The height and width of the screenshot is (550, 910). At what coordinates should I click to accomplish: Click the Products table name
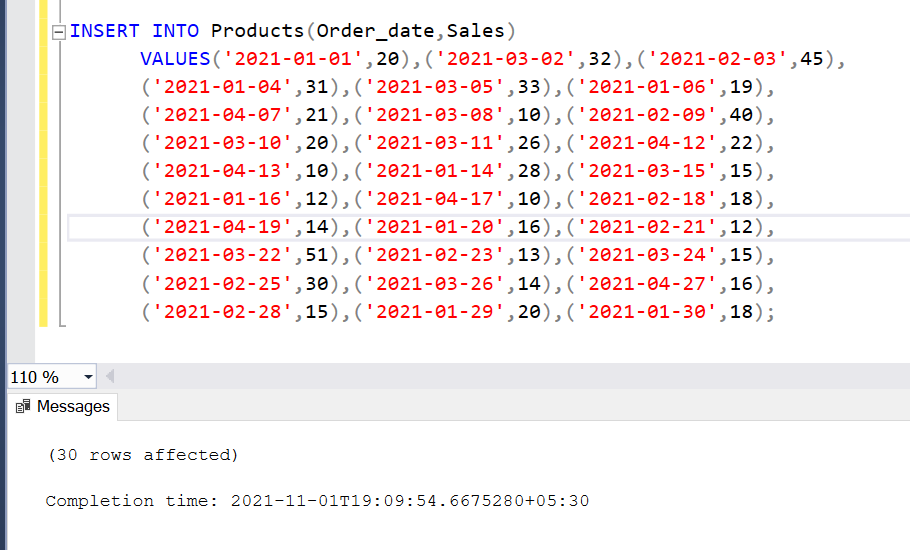point(258,31)
